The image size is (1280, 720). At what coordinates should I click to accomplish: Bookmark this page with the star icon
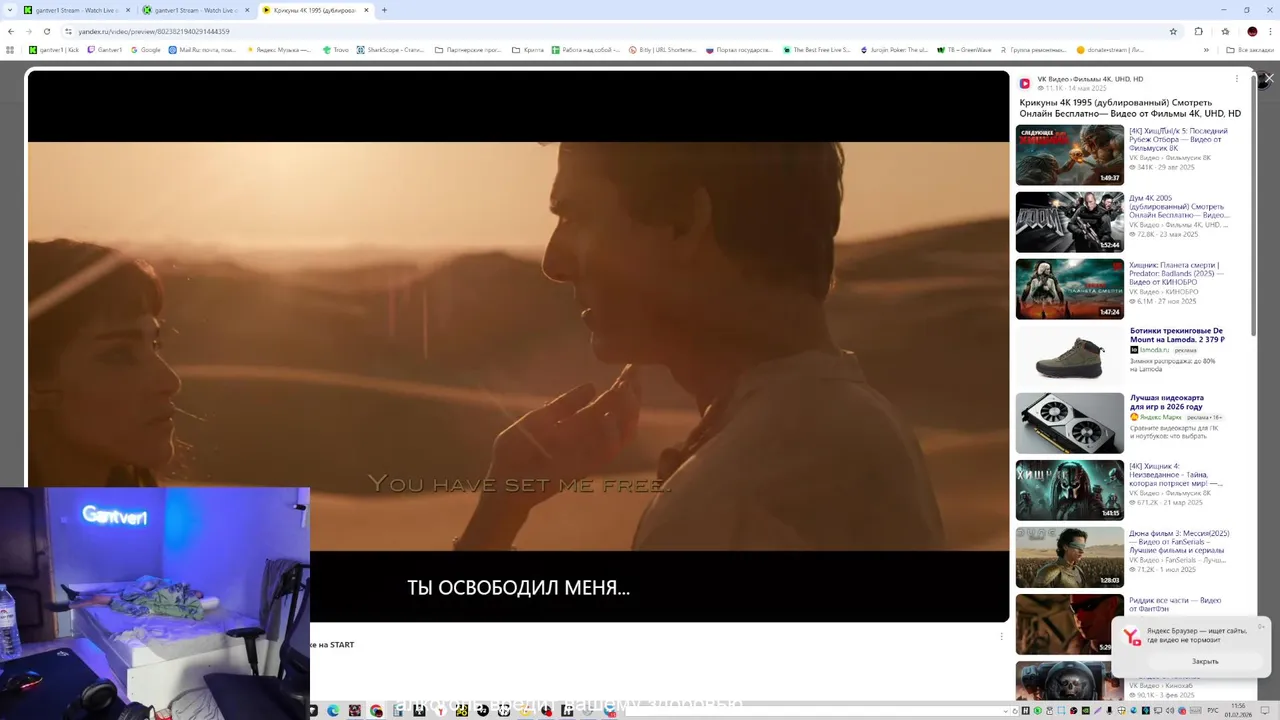coord(1173,31)
